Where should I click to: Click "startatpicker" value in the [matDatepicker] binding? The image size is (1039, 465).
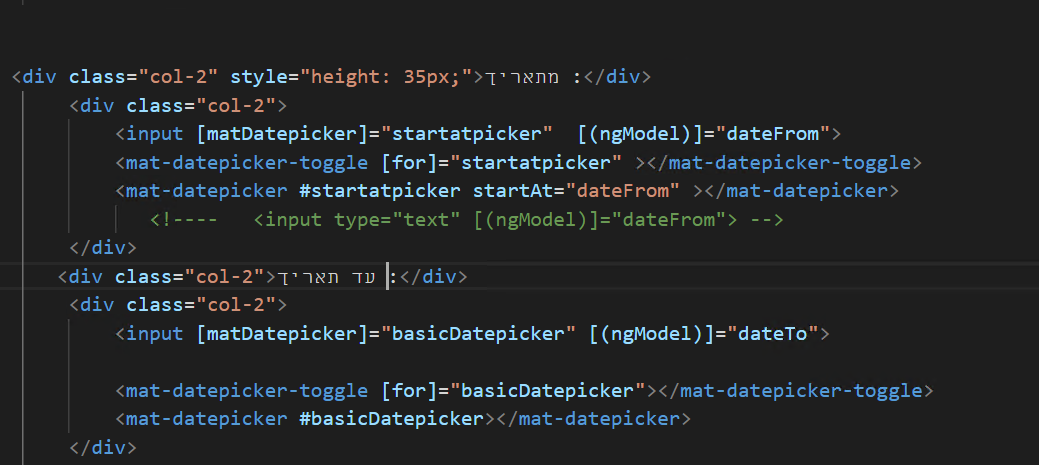point(473,133)
